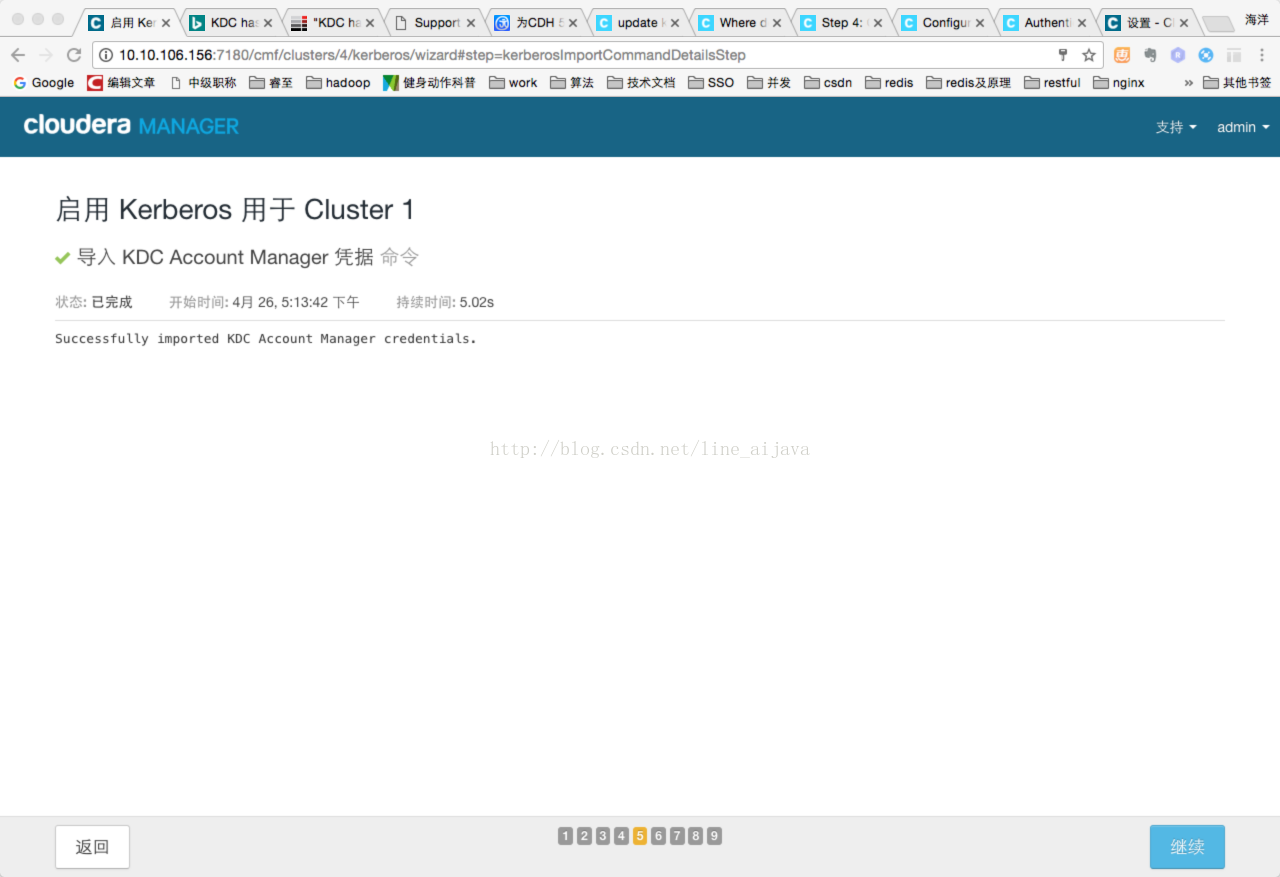This screenshot has height=877, width=1280.
Task: Open the nginx bookmark folder
Action: pos(1119,83)
